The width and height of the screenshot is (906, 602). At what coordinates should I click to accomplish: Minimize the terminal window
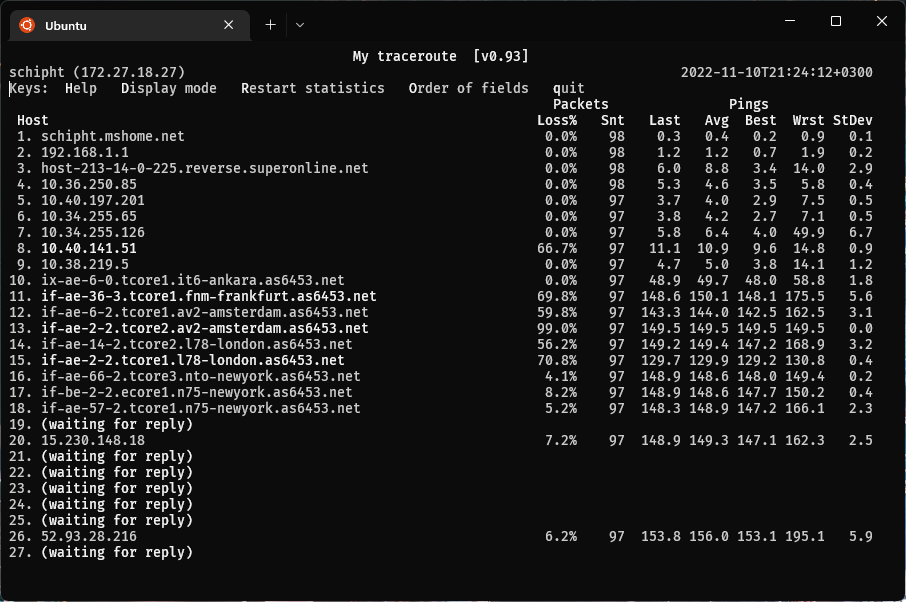(790, 21)
